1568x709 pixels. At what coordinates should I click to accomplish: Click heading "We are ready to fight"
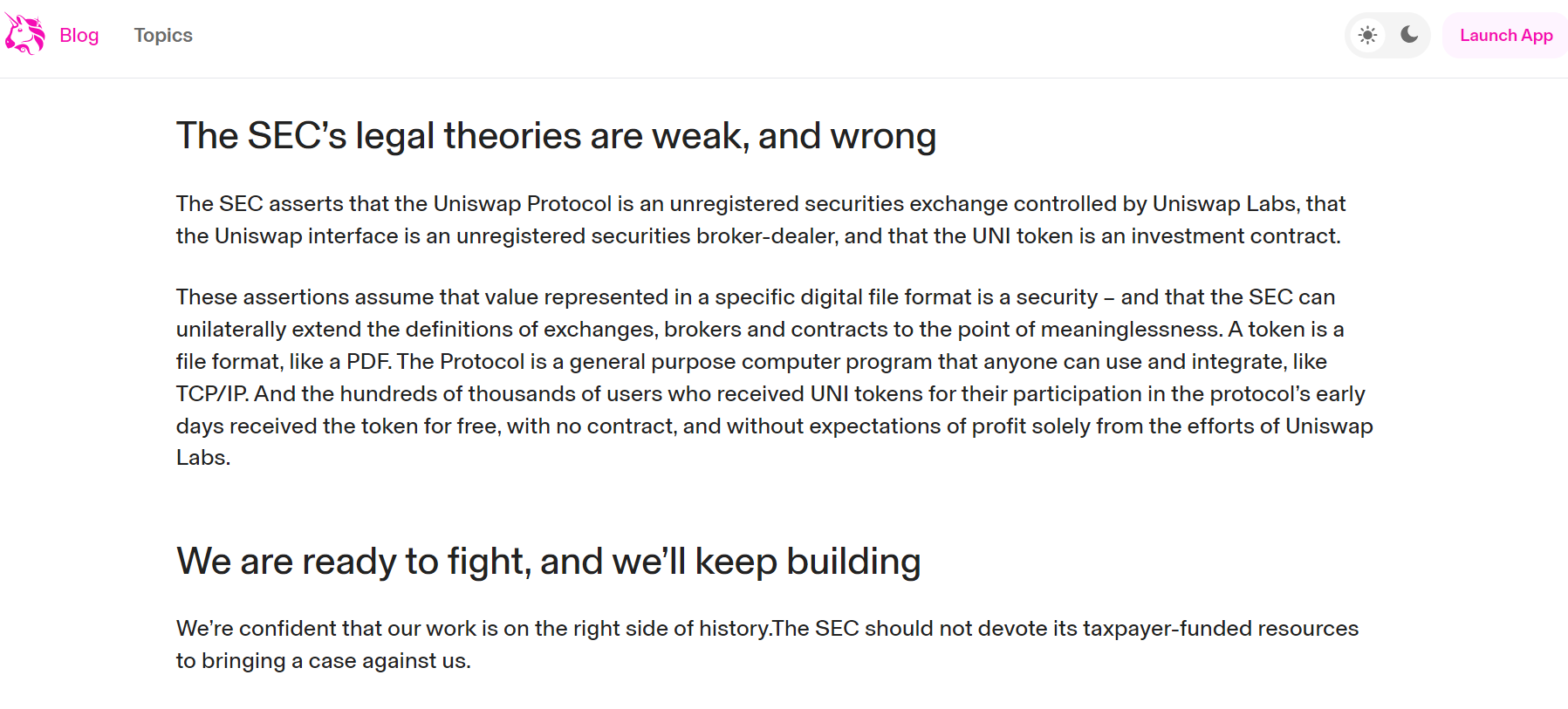[548, 562]
